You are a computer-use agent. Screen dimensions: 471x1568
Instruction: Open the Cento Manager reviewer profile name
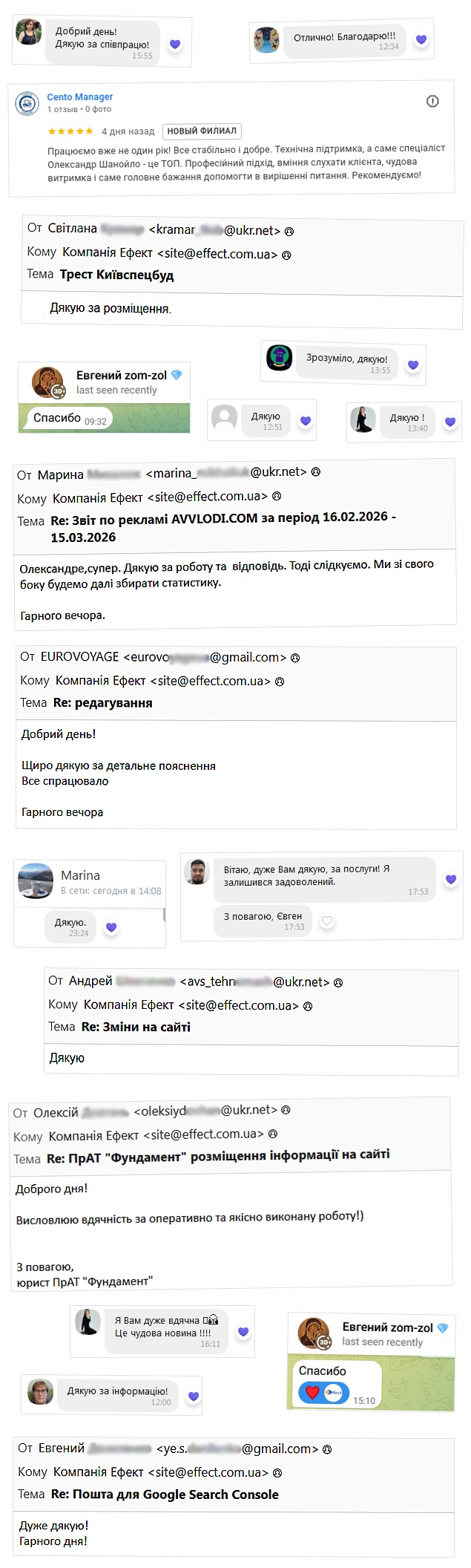(x=79, y=97)
